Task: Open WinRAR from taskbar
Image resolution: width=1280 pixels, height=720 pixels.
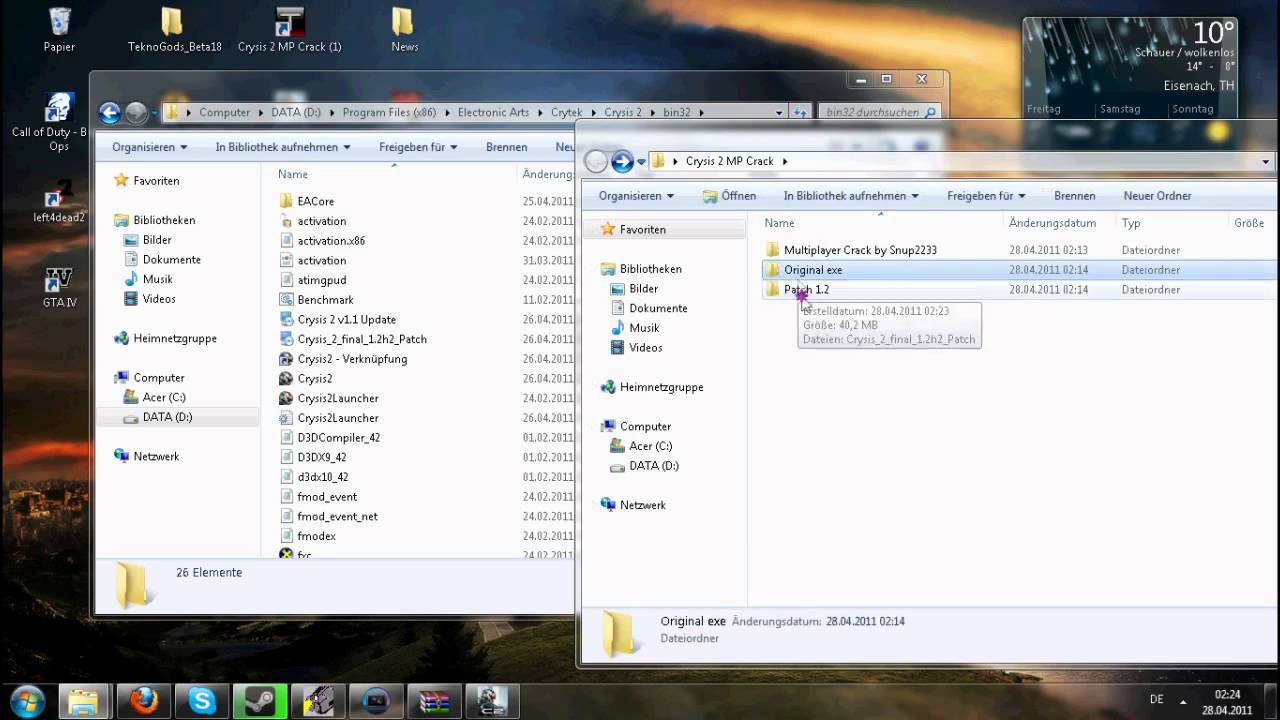Action: point(434,701)
